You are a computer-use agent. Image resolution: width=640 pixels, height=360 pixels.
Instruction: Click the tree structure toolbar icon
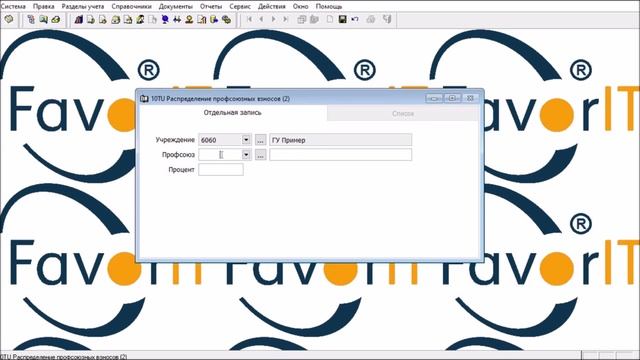pos(31,19)
